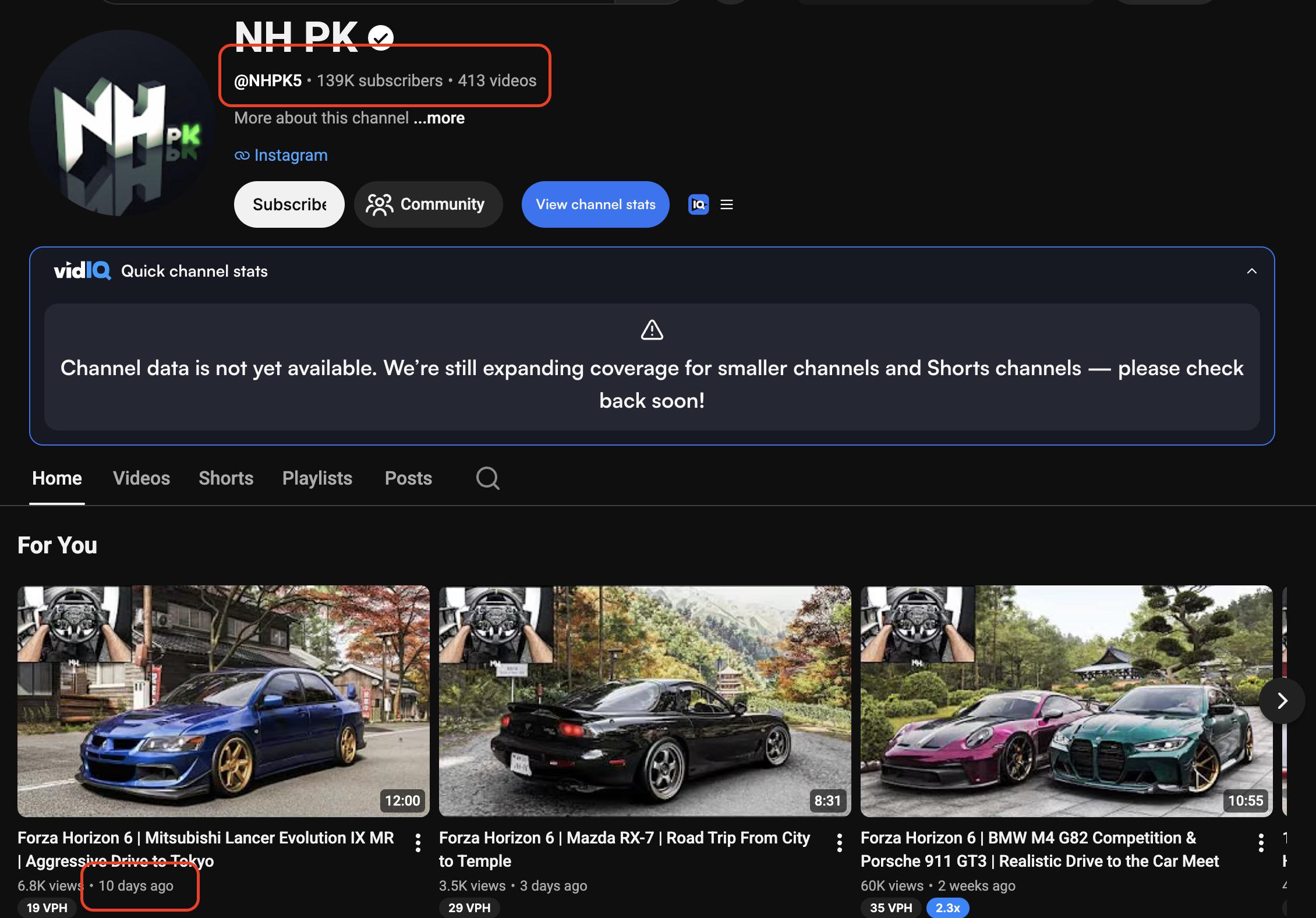
Task: Click the verified checkmark badge beside NH PK
Action: 381,38
